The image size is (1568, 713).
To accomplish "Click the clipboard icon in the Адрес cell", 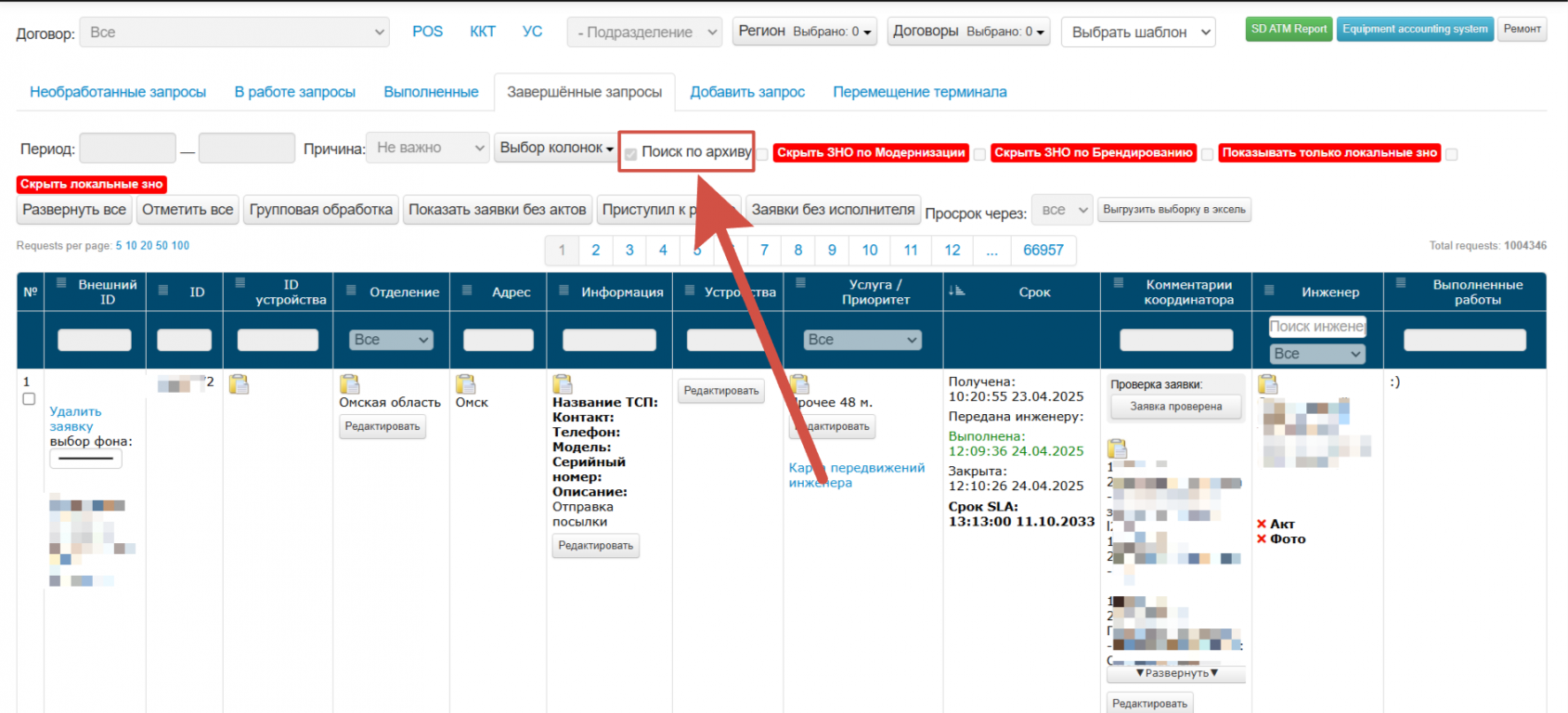I will point(465,383).
